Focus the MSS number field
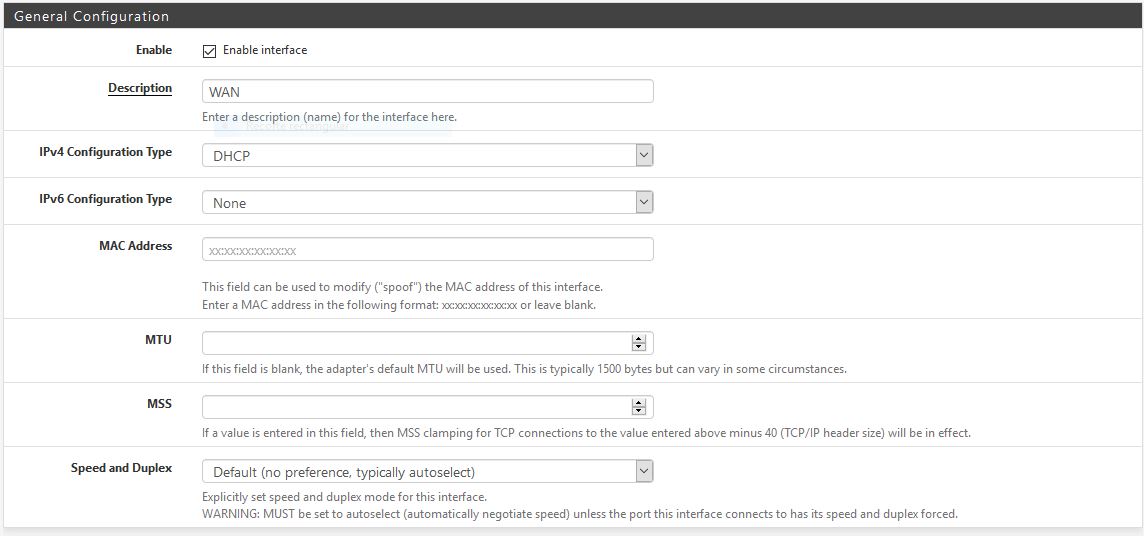This screenshot has width=1144, height=536. [x=415, y=407]
